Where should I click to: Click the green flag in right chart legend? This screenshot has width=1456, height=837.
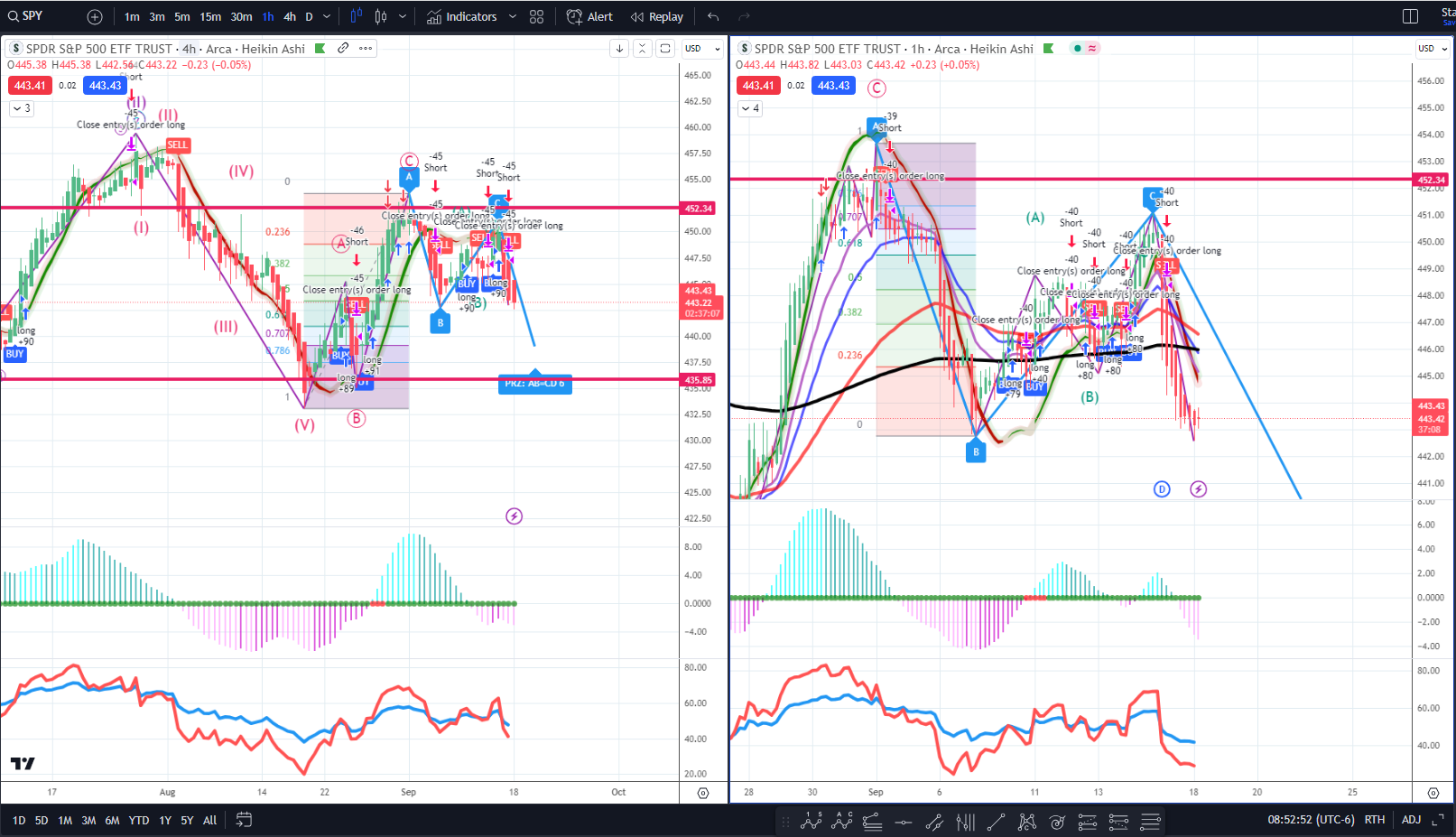coord(1048,49)
